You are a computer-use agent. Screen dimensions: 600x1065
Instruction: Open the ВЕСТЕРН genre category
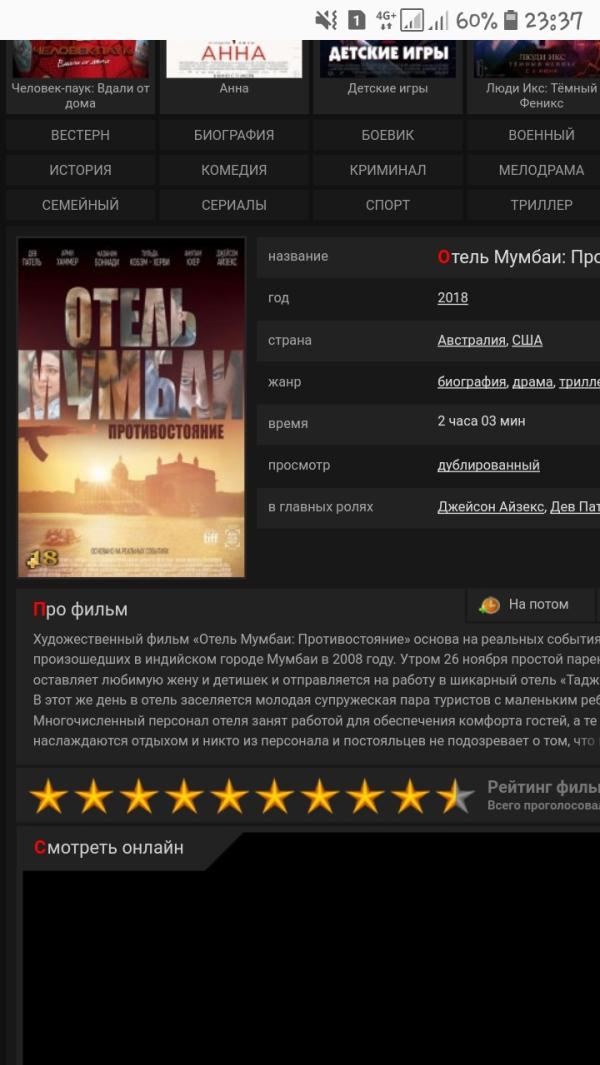coord(80,135)
